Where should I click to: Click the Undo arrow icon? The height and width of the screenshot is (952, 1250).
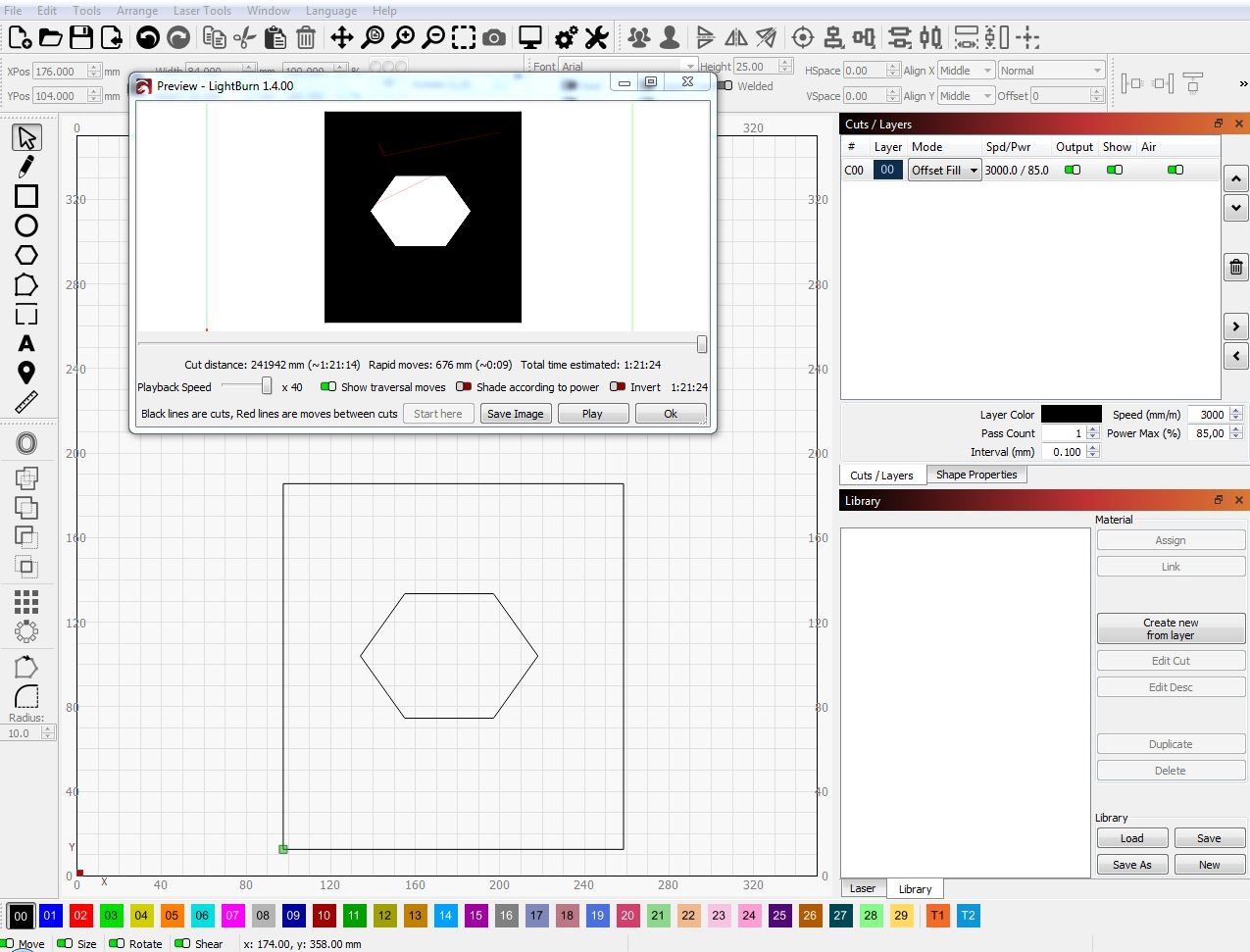148,37
